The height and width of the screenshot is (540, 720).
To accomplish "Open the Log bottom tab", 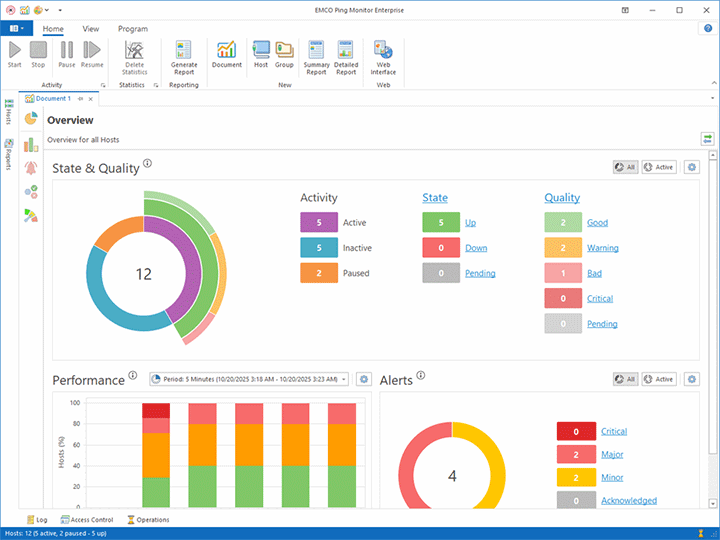I will (x=37, y=520).
